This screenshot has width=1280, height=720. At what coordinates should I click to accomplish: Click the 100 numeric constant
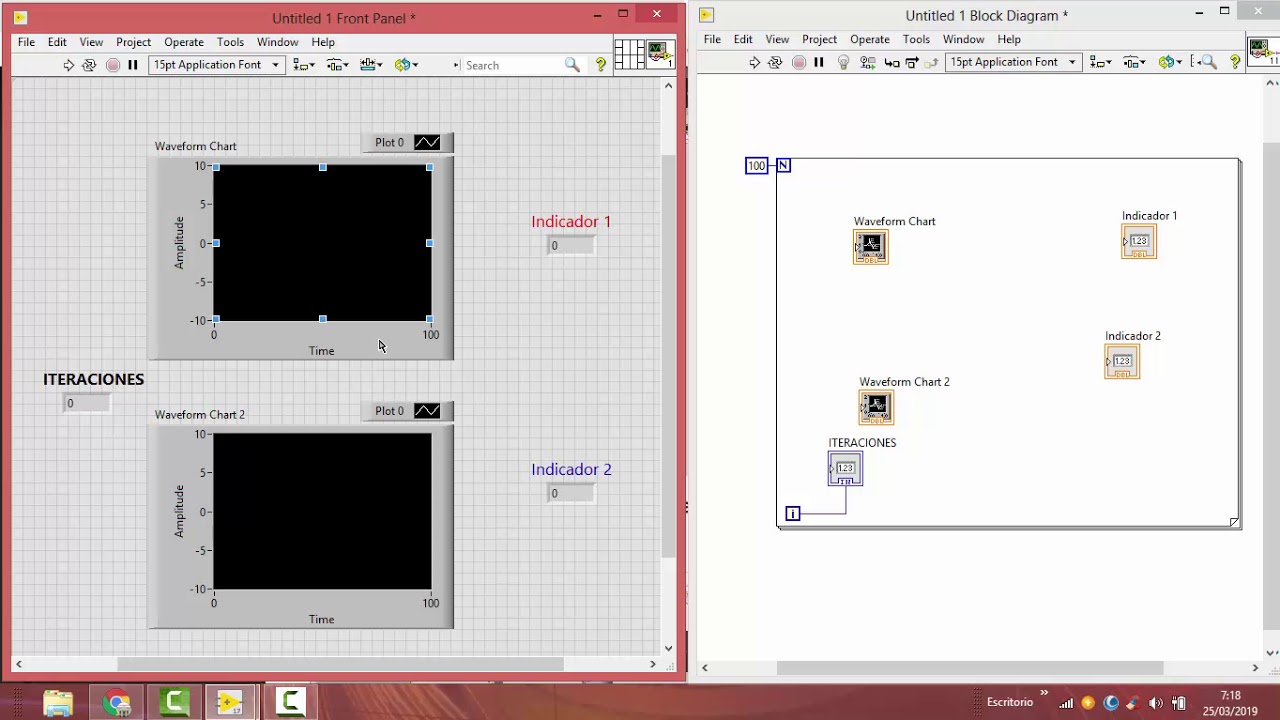756,165
